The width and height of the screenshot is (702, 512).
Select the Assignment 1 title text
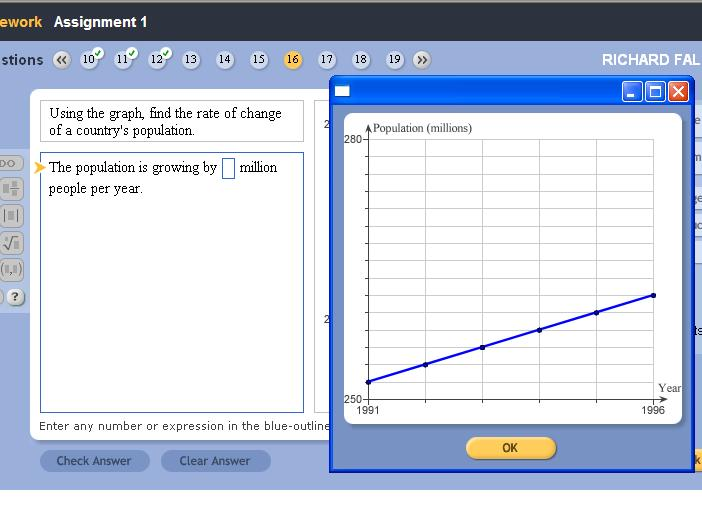(x=100, y=22)
